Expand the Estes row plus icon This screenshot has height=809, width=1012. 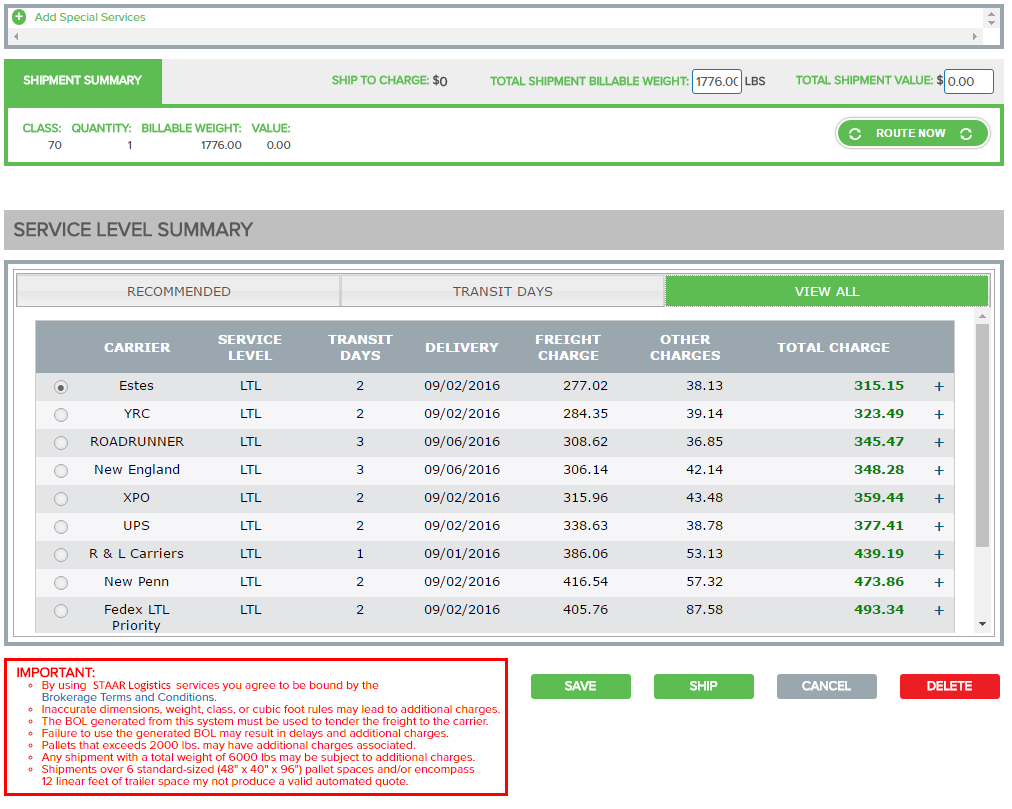(x=939, y=386)
